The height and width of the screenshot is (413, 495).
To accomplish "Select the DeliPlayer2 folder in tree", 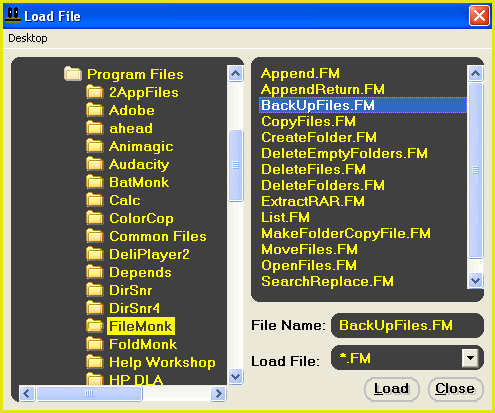I will coord(149,254).
